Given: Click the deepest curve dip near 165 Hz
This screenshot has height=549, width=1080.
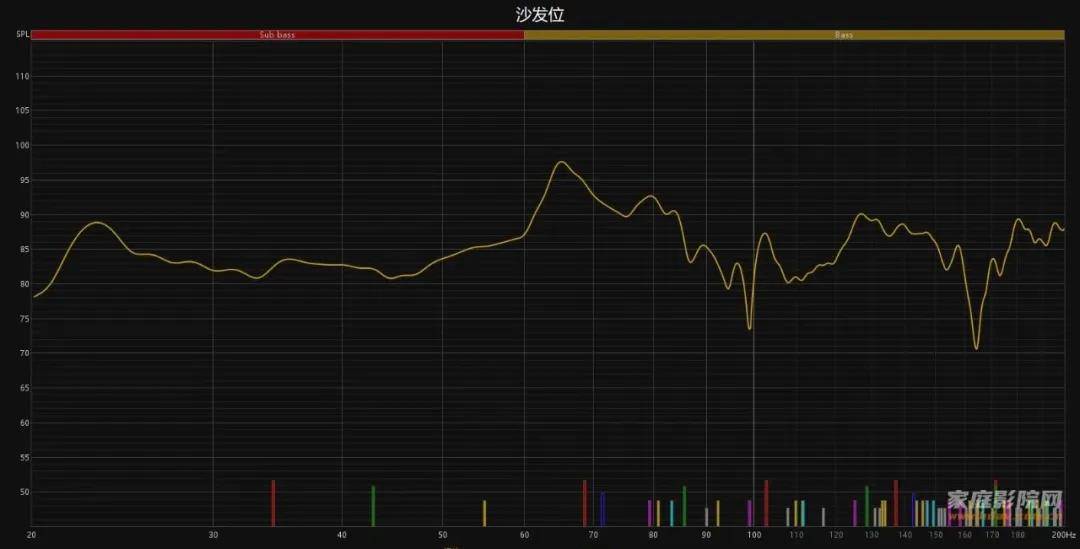Looking at the screenshot, I should click(x=977, y=346).
